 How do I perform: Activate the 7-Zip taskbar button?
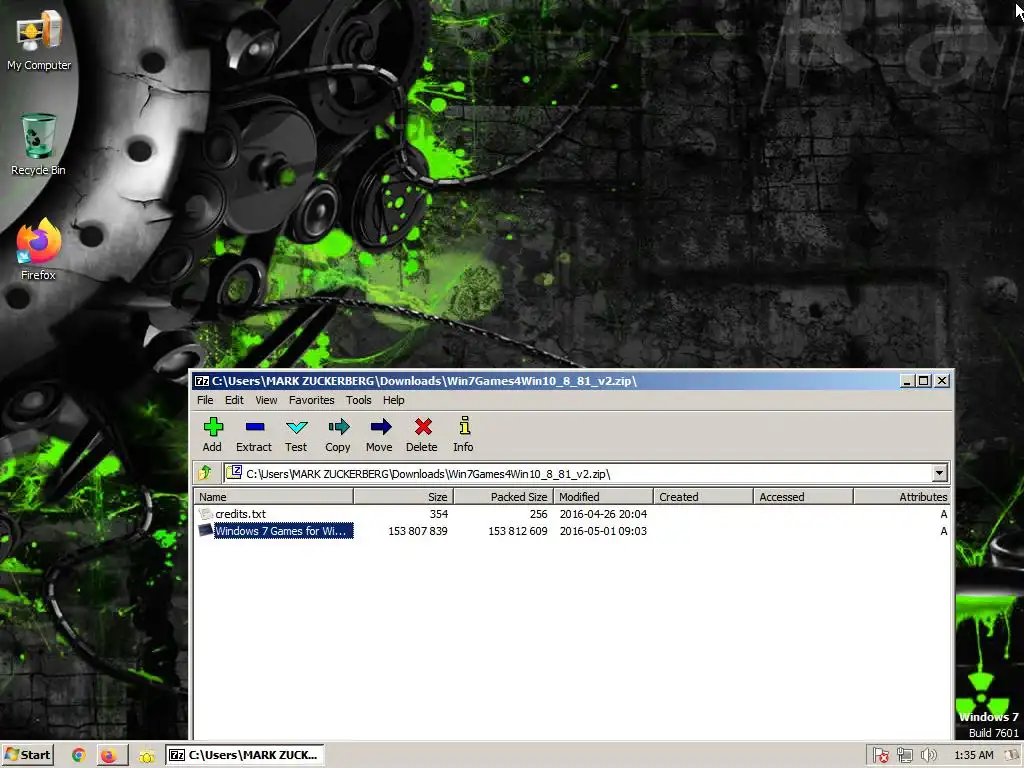tap(244, 755)
